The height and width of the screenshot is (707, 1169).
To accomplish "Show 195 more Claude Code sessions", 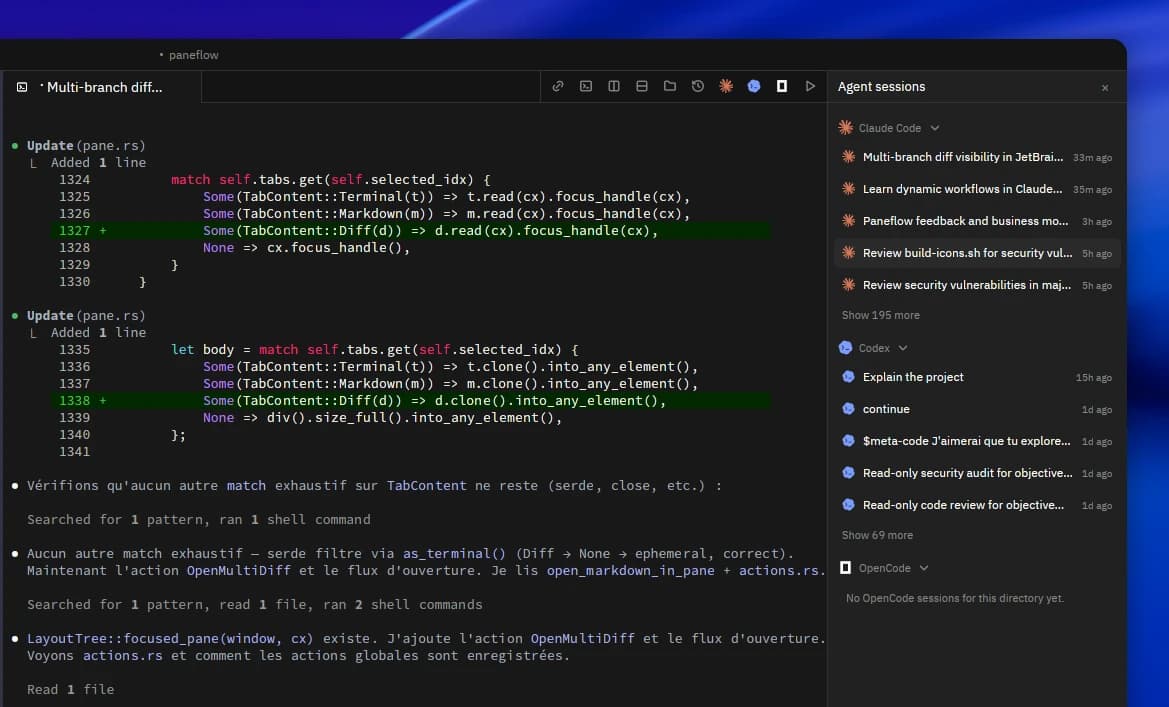I will point(880,315).
